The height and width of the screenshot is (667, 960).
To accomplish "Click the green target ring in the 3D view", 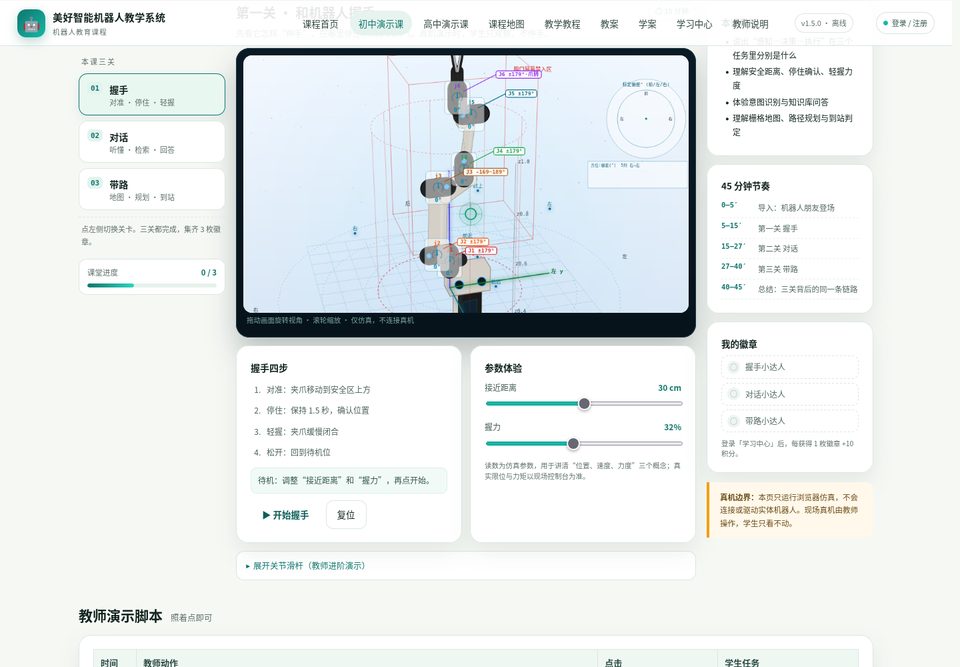I will click(470, 214).
